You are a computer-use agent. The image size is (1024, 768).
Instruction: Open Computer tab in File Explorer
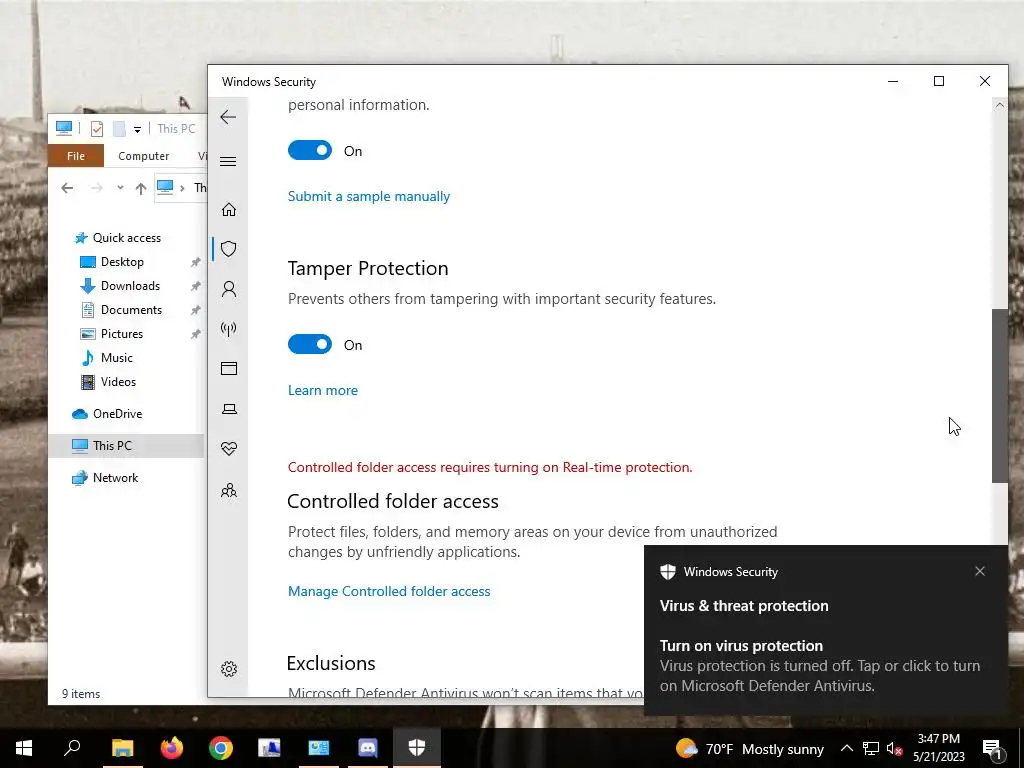coord(144,156)
